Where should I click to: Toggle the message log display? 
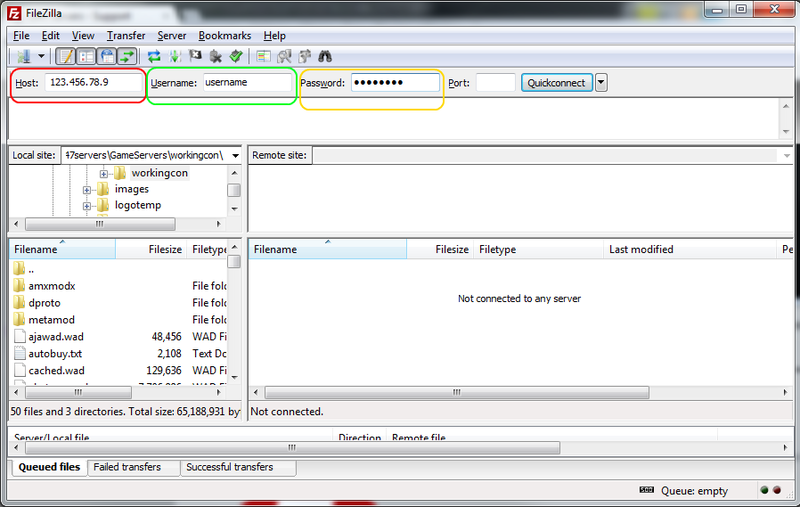[x=65, y=56]
